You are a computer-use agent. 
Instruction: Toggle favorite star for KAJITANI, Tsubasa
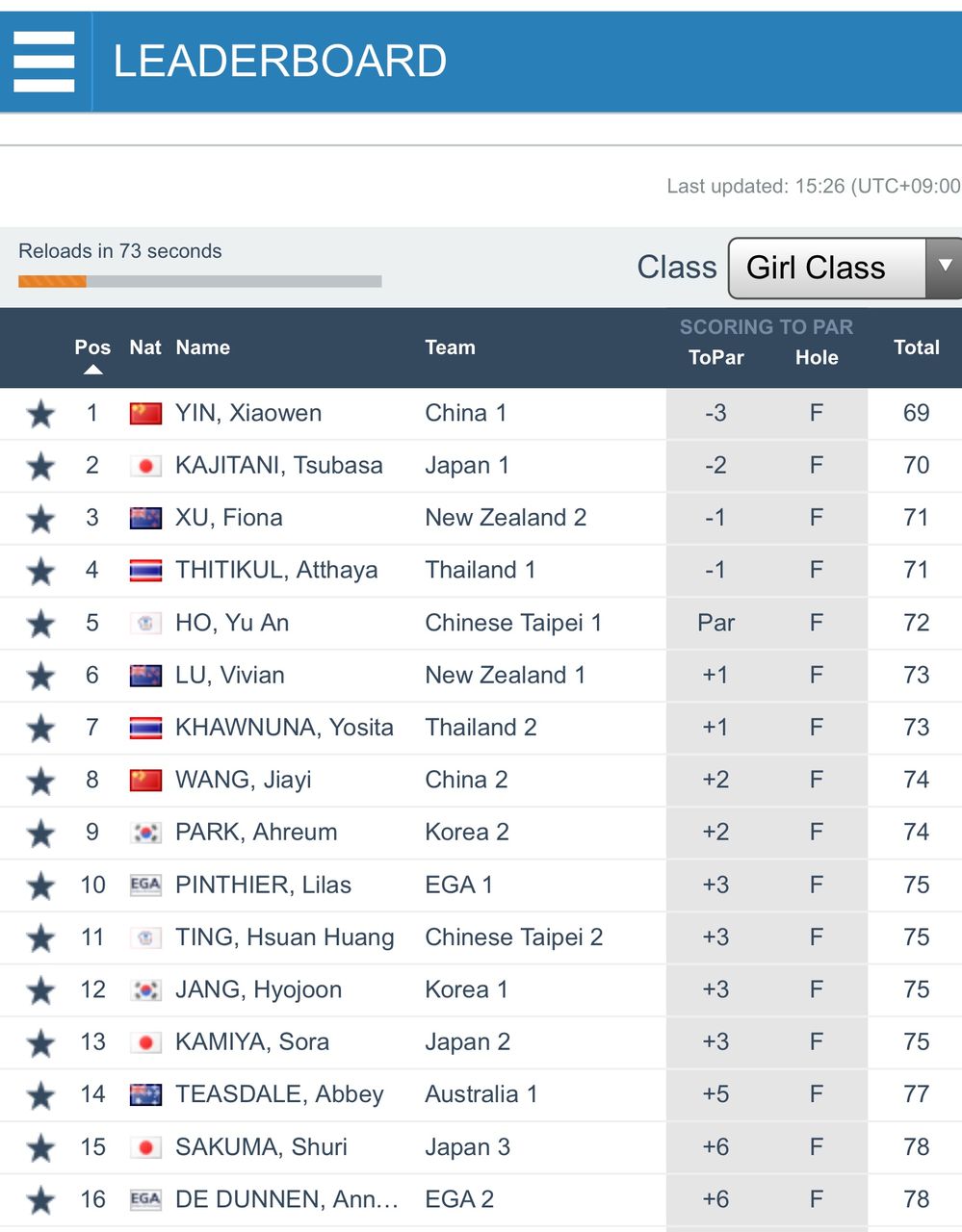tap(40, 467)
